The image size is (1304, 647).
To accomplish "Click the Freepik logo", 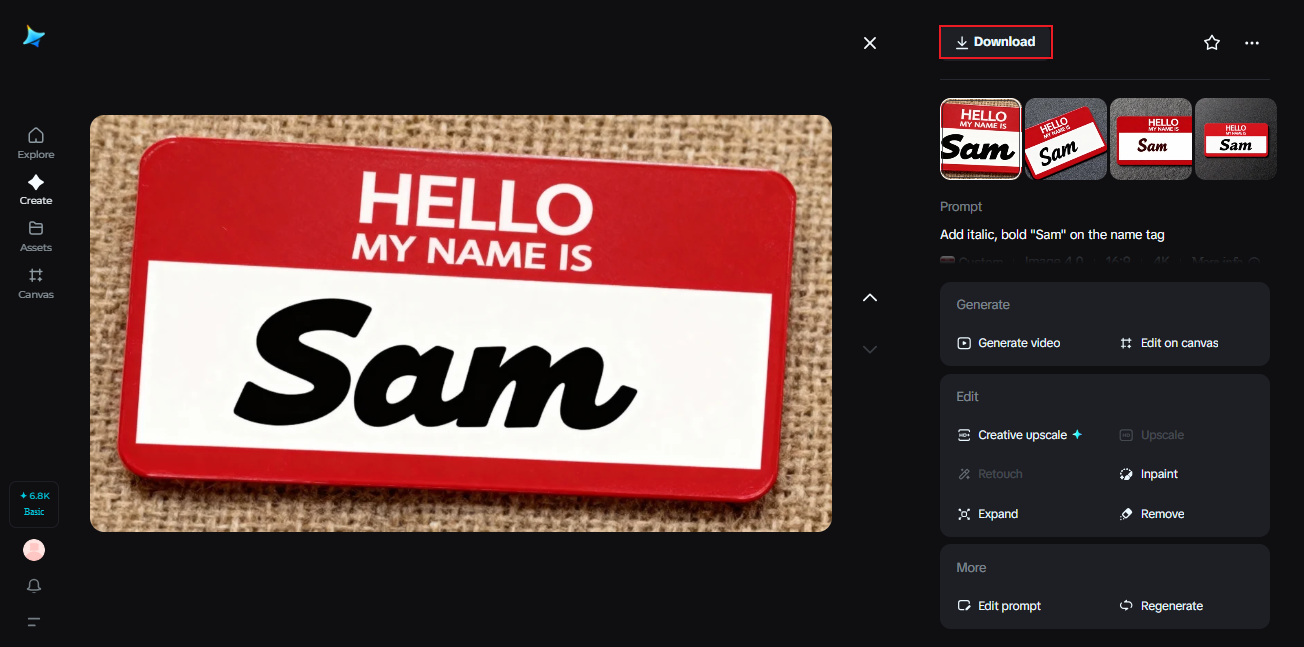I will coord(33,36).
